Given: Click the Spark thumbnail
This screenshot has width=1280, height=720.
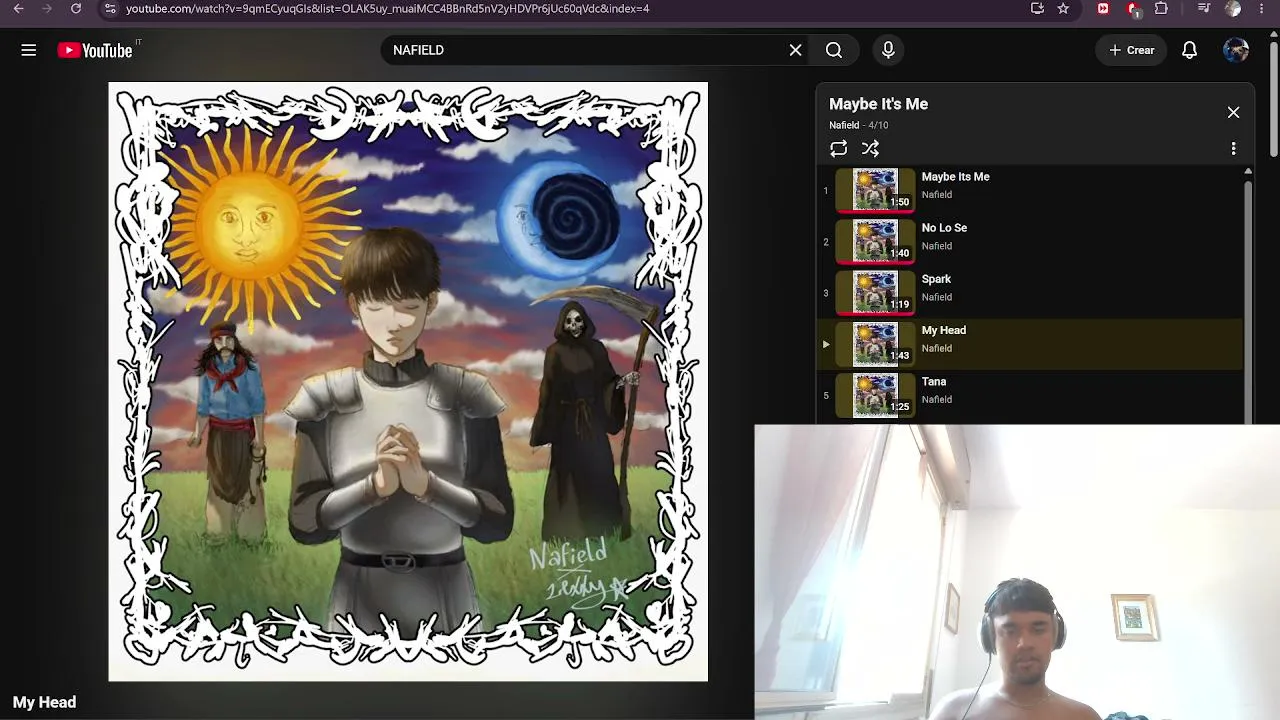Looking at the screenshot, I should pos(875,292).
